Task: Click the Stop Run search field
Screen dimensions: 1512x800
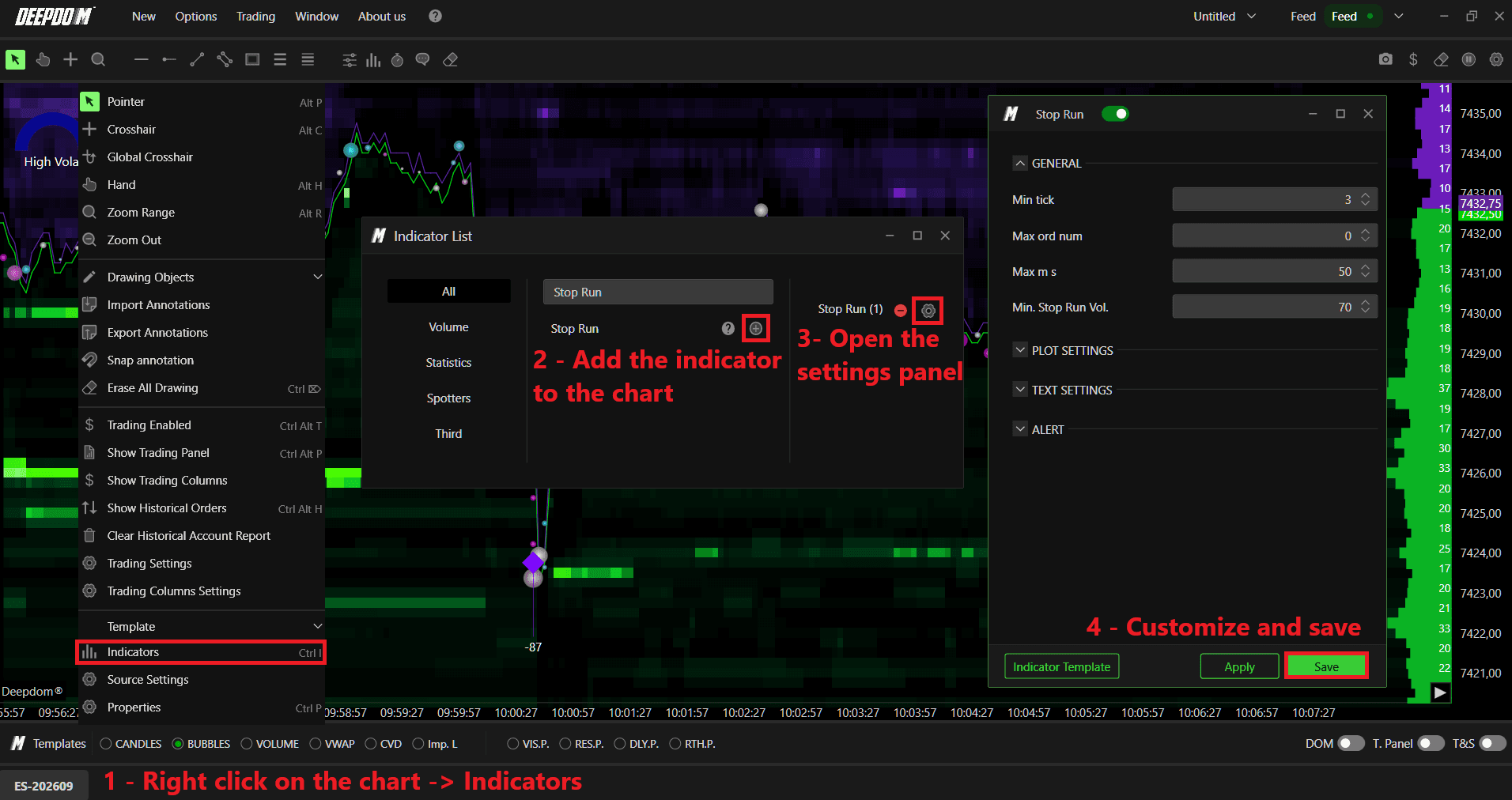Action: [x=658, y=292]
